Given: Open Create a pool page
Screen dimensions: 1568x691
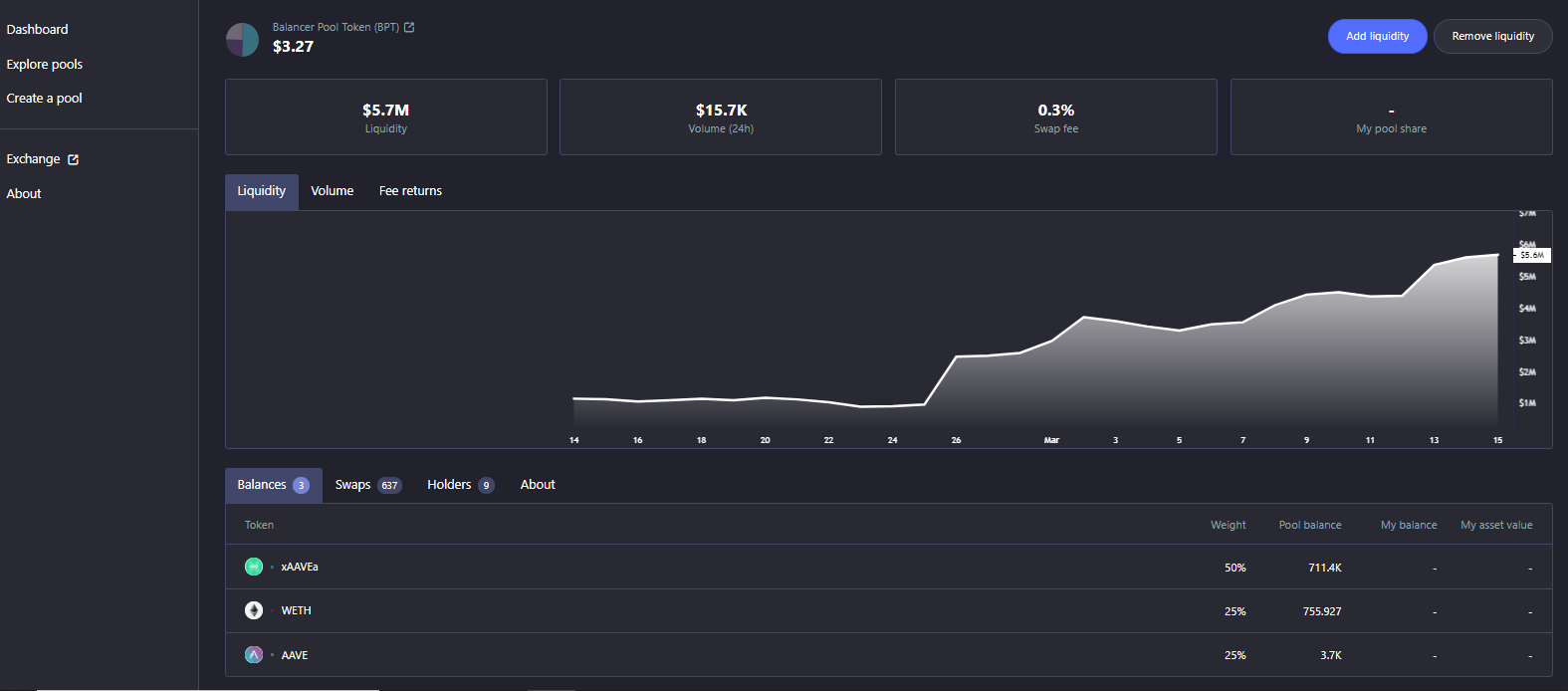Looking at the screenshot, I should click(x=44, y=98).
